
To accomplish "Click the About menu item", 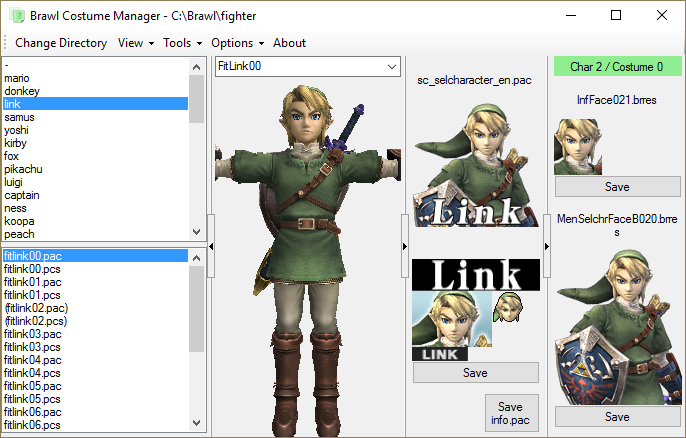I will (x=289, y=43).
